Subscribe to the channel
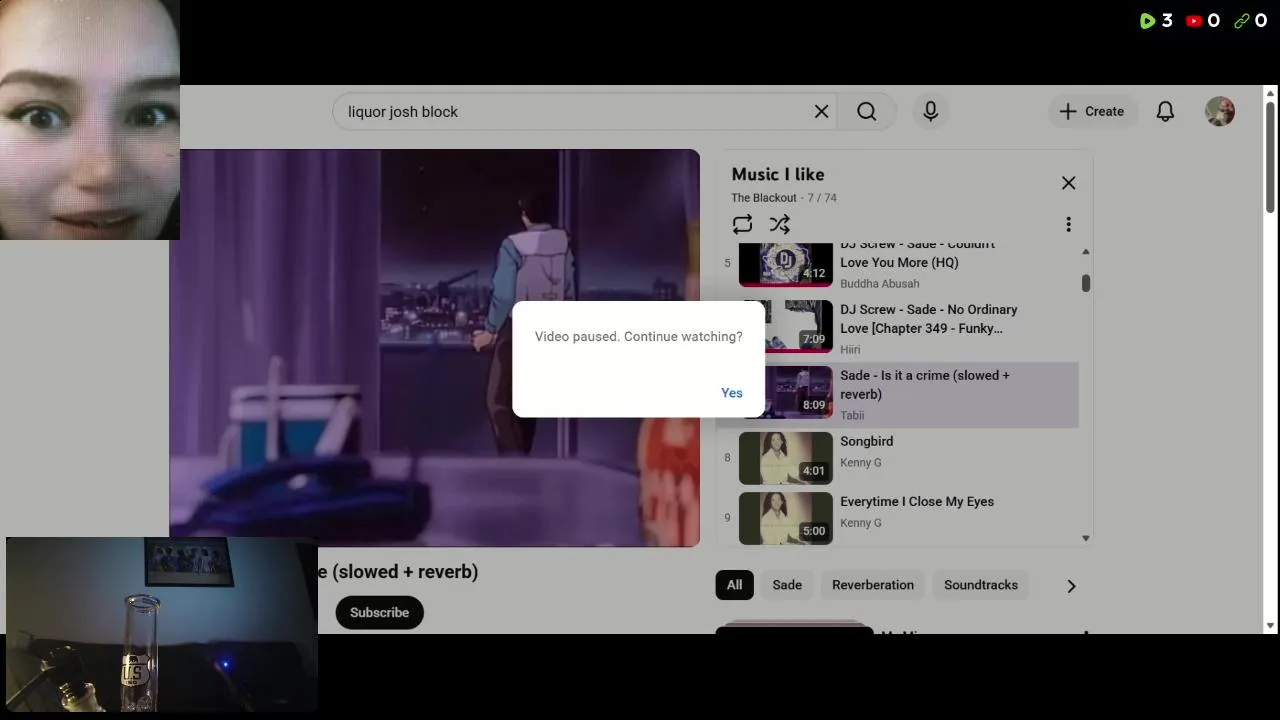The width and height of the screenshot is (1280, 720). point(379,612)
